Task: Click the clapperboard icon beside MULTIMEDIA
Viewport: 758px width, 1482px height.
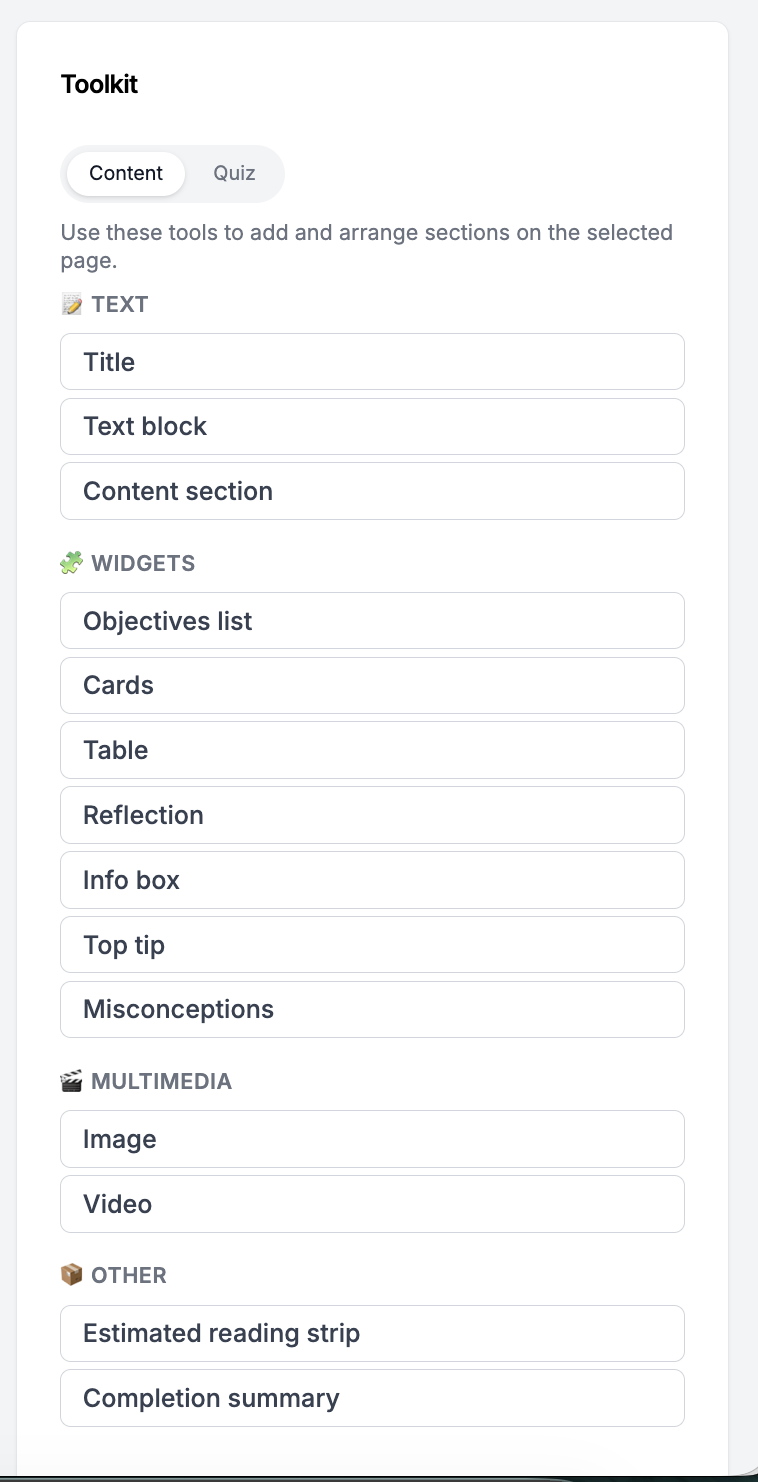Action: coord(71,1081)
